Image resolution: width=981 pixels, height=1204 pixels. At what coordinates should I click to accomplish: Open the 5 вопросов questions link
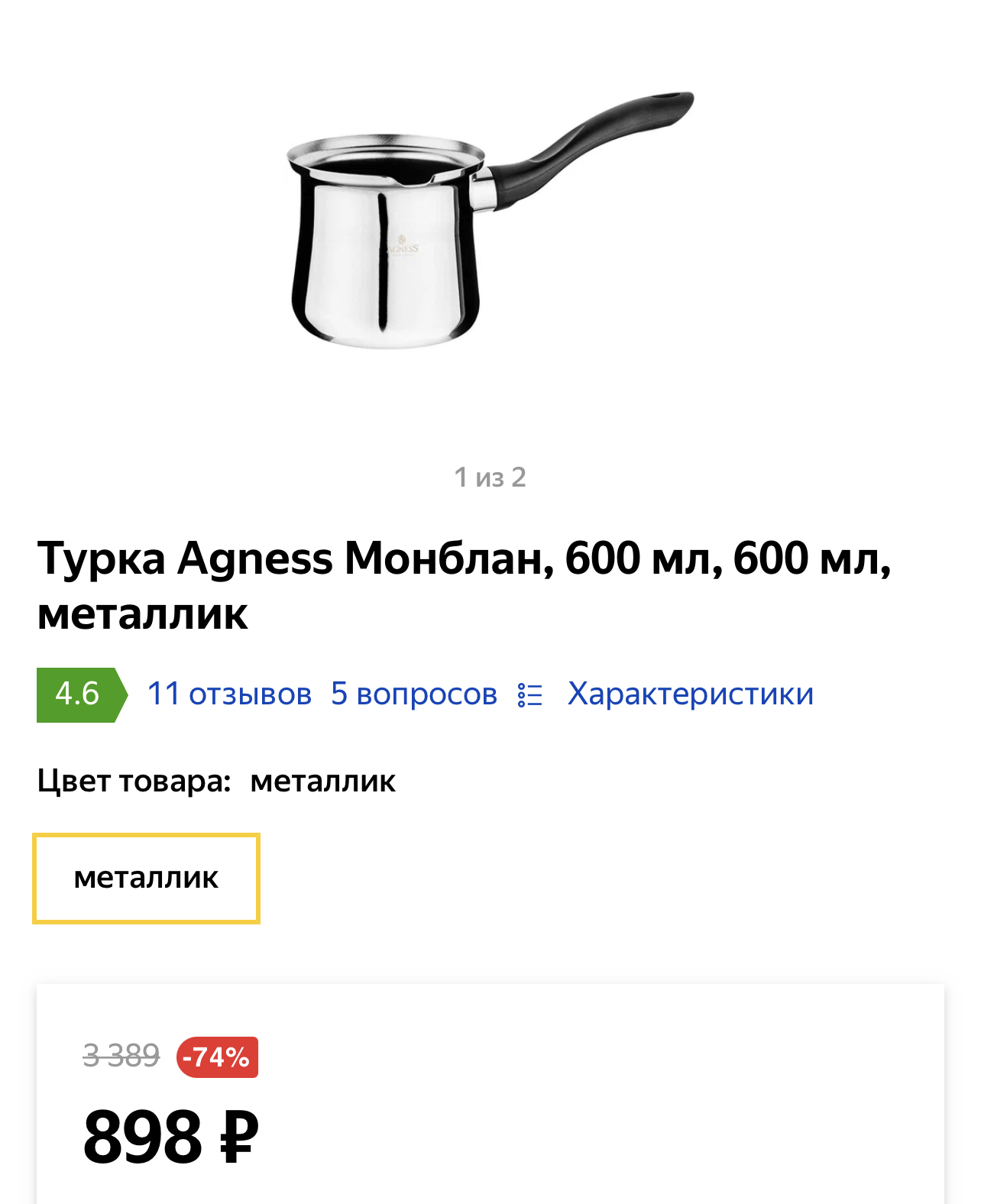tap(414, 694)
